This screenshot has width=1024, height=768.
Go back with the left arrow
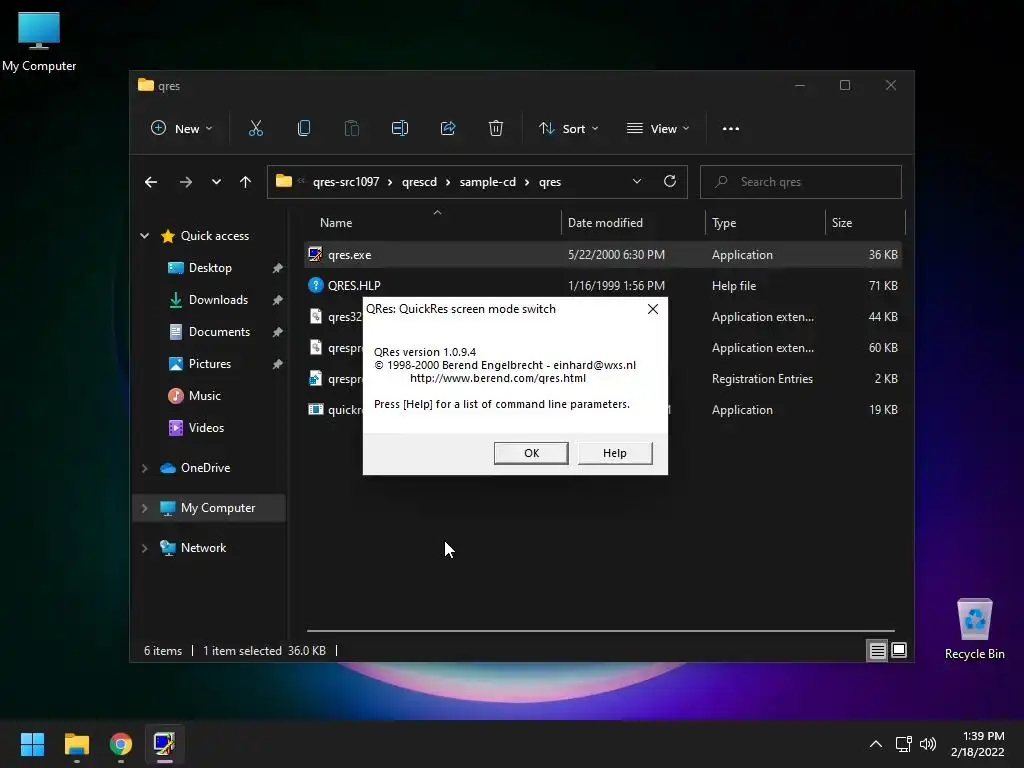(x=151, y=182)
